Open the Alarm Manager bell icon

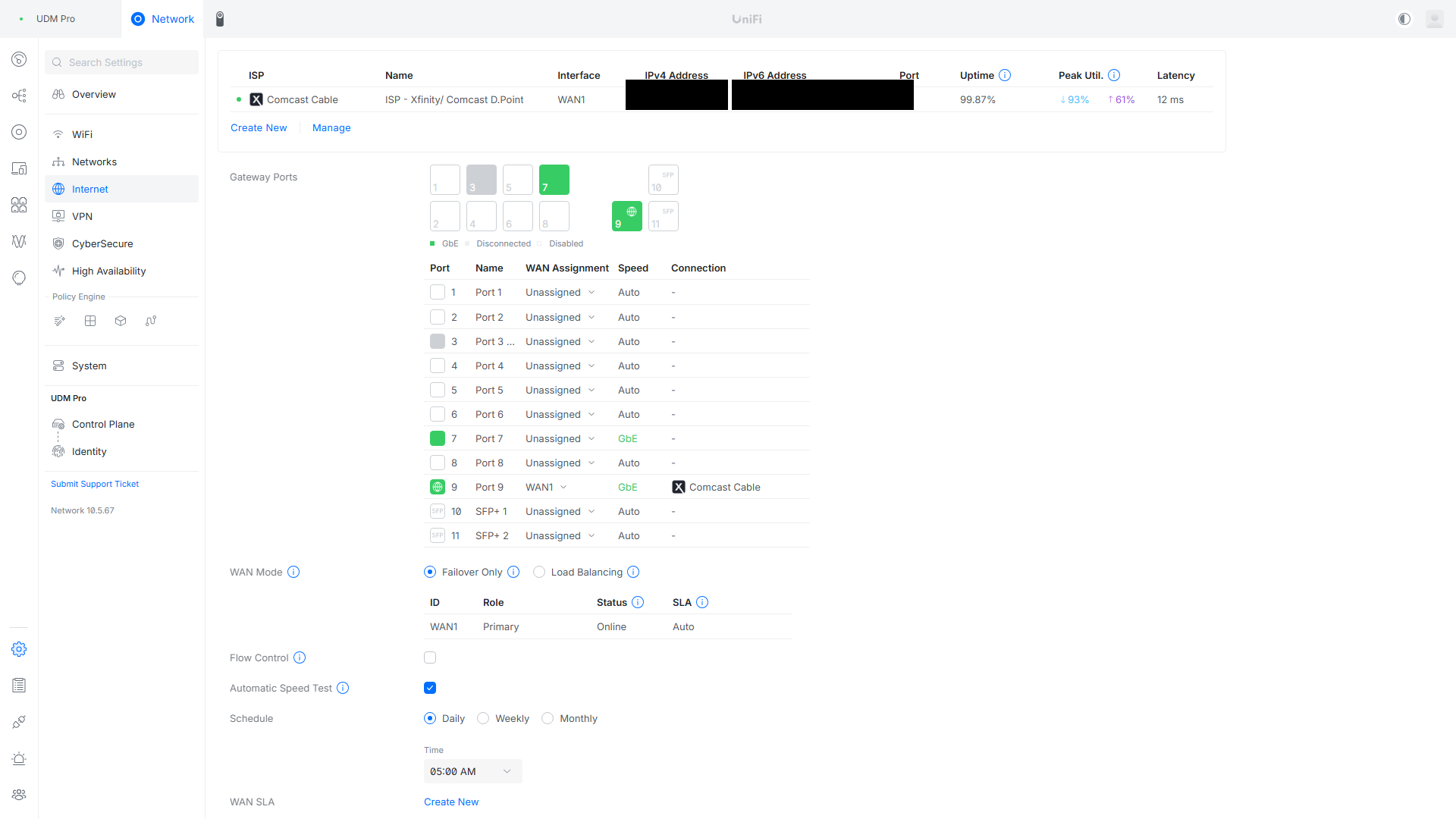(x=19, y=758)
